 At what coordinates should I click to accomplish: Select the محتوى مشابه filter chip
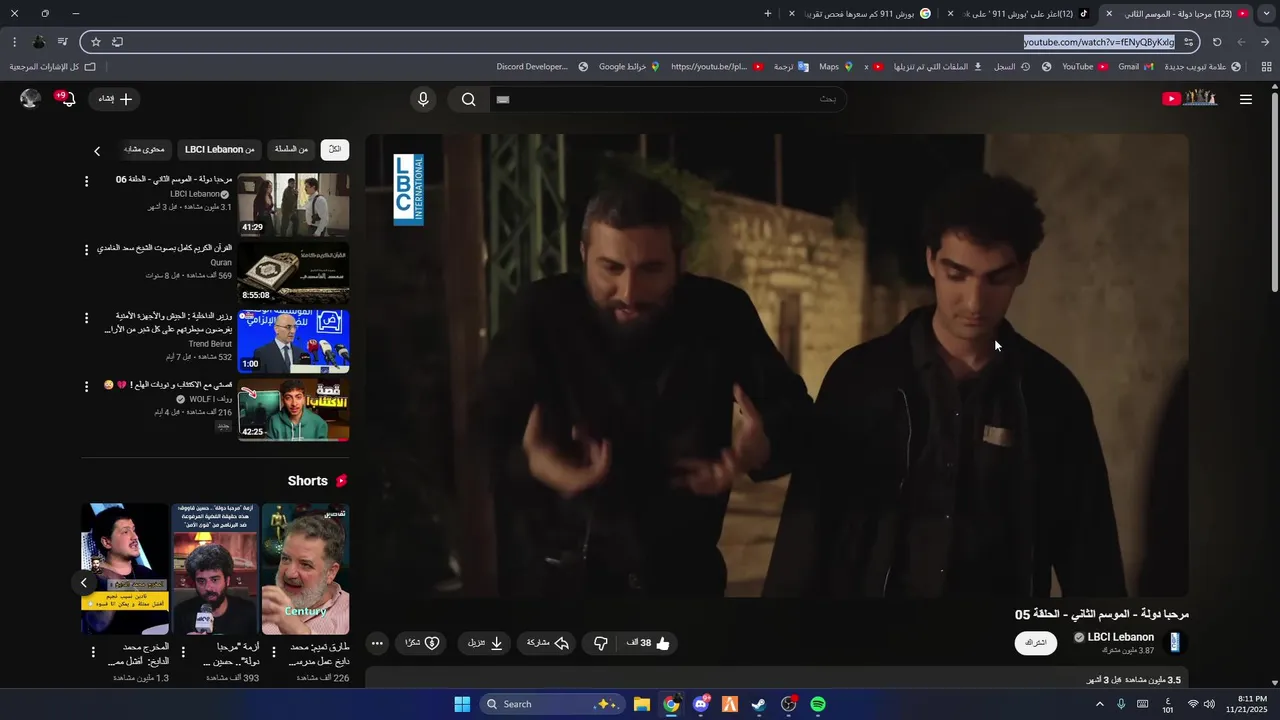tap(145, 149)
